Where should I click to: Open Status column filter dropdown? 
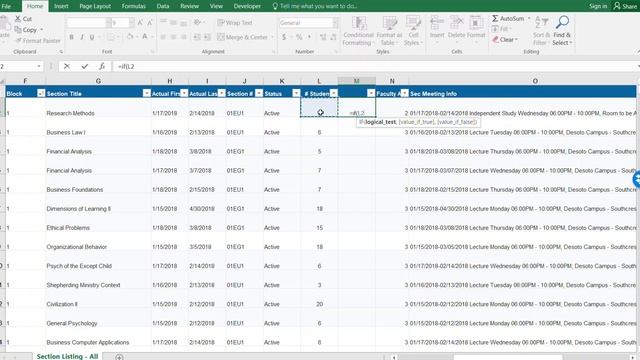(x=296, y=93)
